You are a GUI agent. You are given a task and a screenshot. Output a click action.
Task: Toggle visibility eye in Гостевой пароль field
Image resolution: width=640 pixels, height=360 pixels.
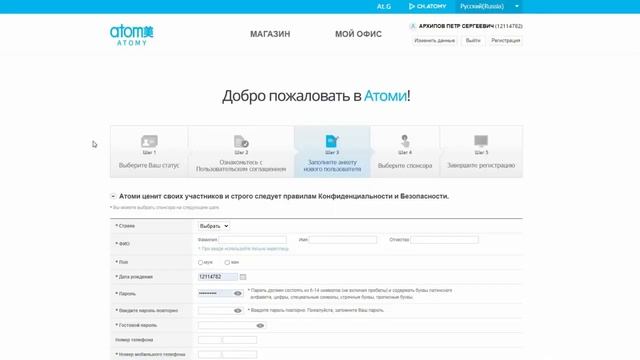[x=260, y=325]
